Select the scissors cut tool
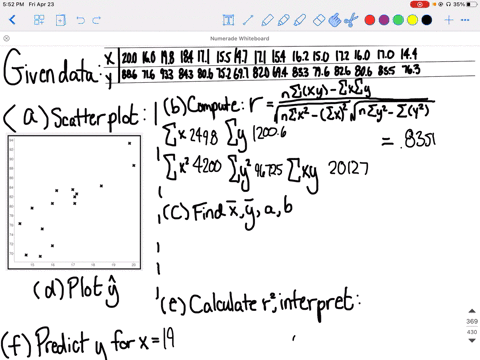The height and width of the screenshot is (360, 480). coord(351,20)
